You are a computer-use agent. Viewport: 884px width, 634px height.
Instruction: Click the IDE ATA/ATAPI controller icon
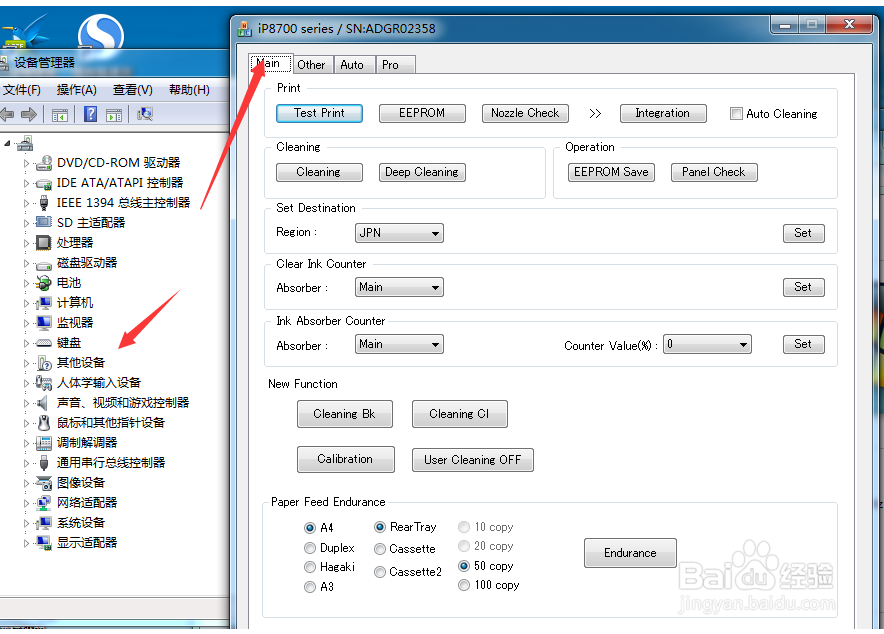(x=43, y=184)
